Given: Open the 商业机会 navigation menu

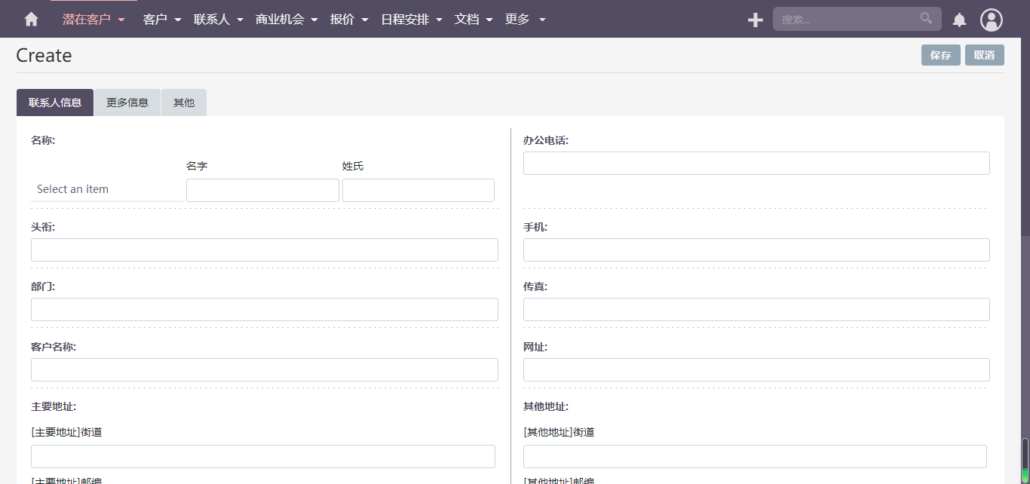Looking at the screenshot, I should coord(286,19).
